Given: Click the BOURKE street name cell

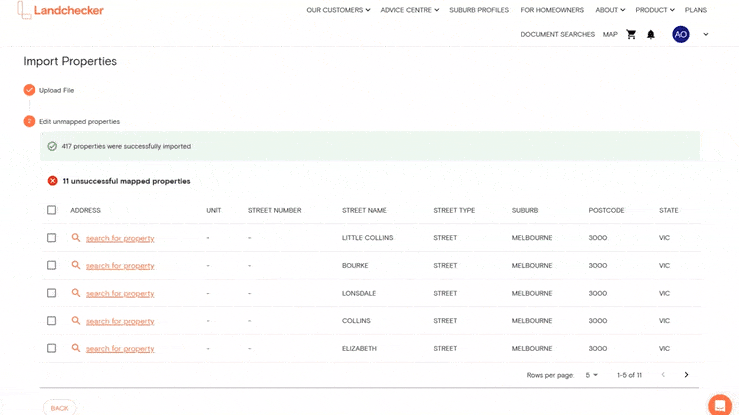Looking at the screenshot, I should click(355, 265).
